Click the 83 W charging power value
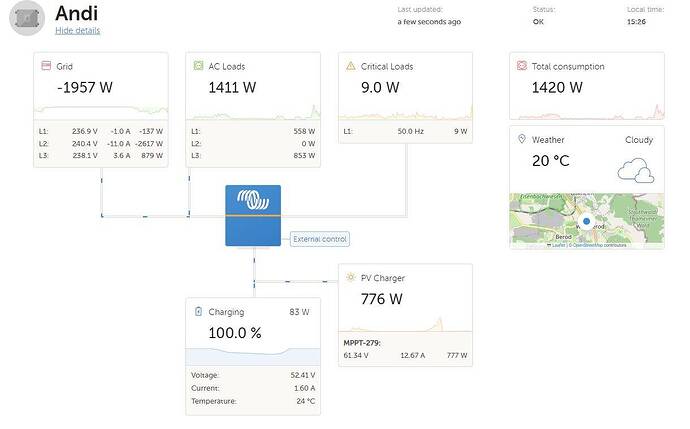The image size is (690, 429). pyautogui.click(x=299, y=312)
